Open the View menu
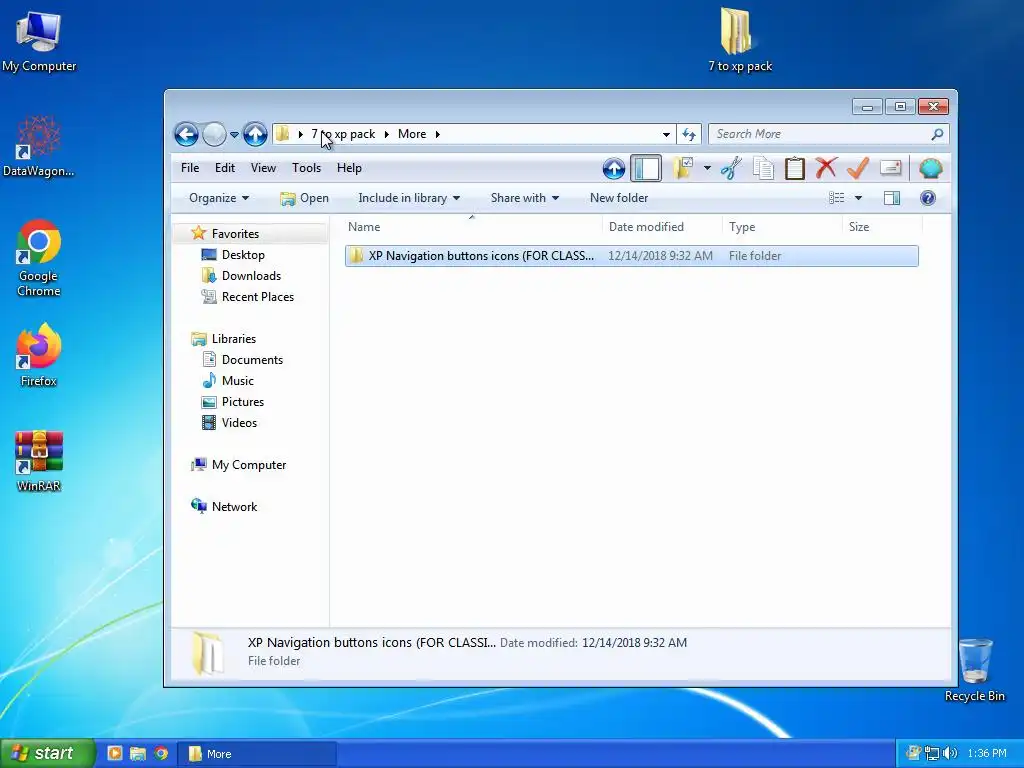1024x768 pixels. (263, 168)
